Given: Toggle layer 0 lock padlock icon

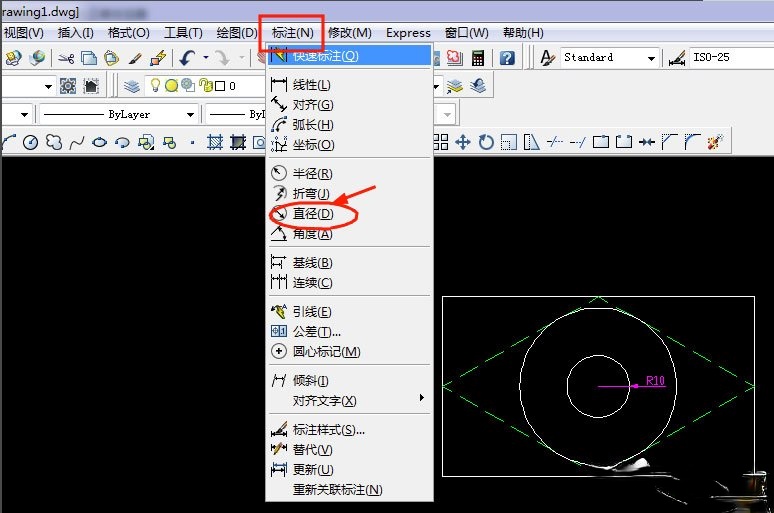Looking at the screenshot, I should point(206,86).
